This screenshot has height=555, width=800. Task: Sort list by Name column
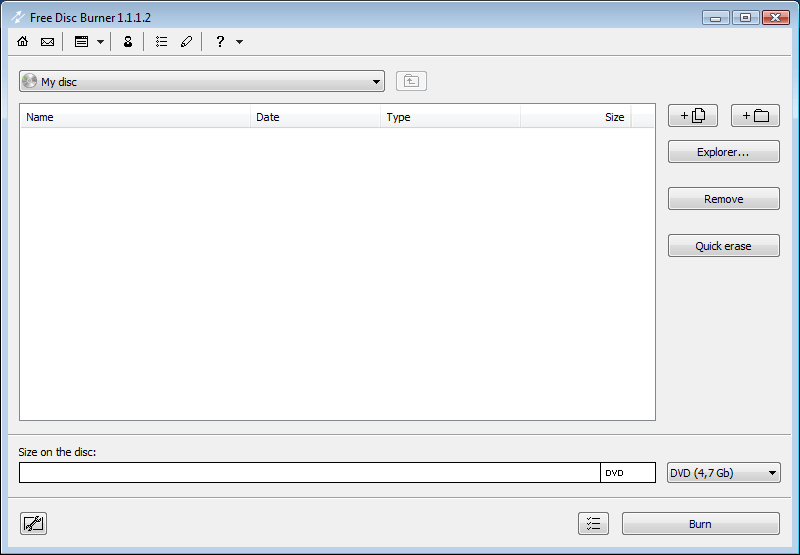(135, 117)
